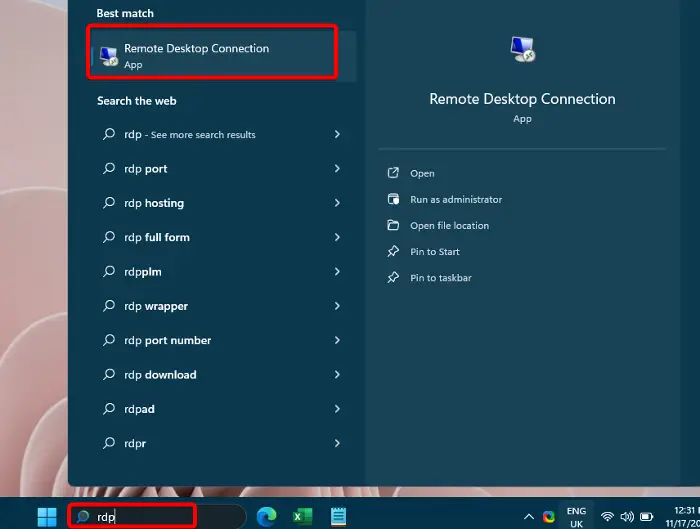This screenshot has height=529, width=700.
Task: Select the 'rdp hosting' web suggestion
Action: tap(223, 203)
